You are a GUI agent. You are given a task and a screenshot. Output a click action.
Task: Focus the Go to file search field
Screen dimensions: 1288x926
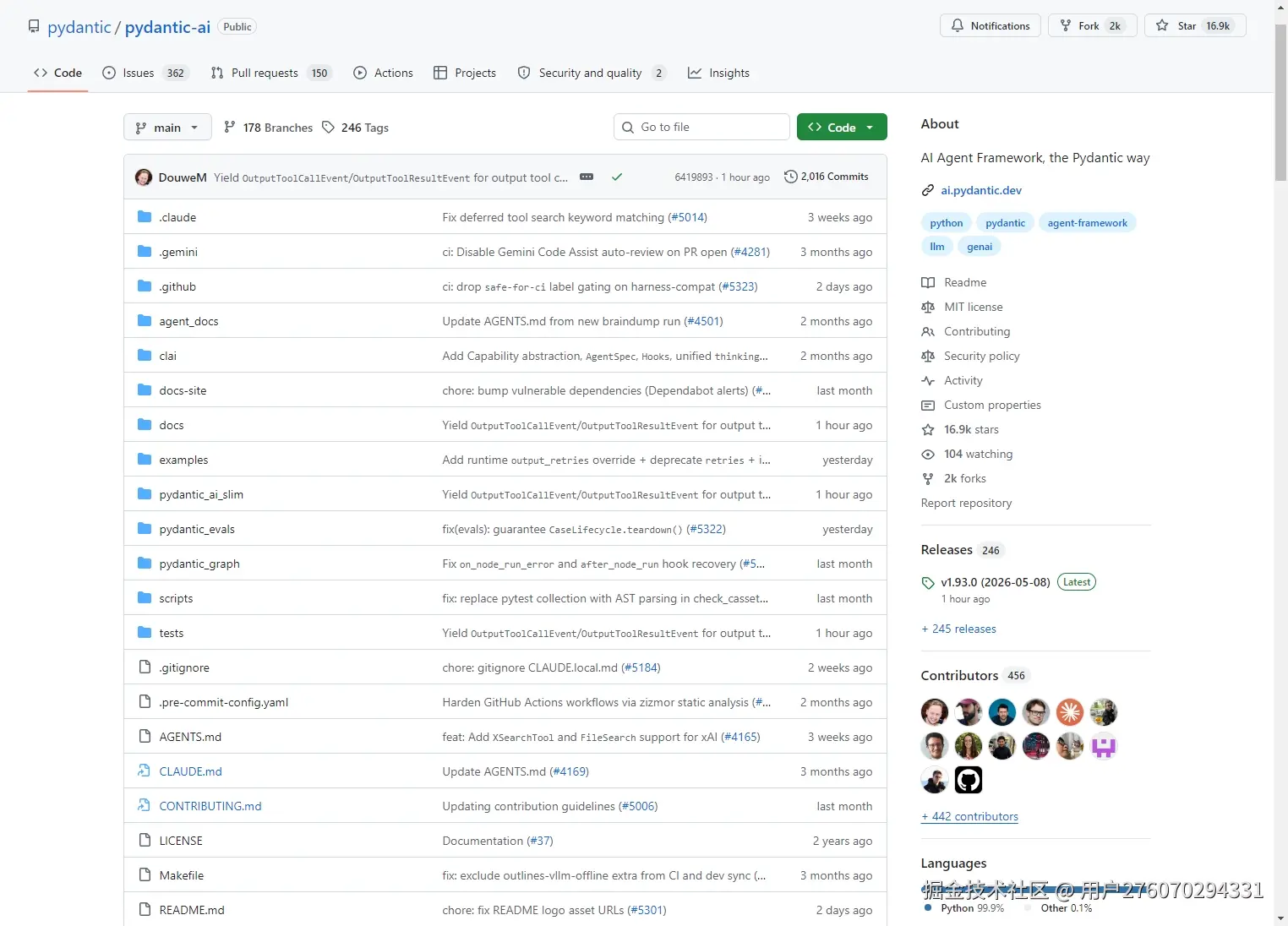pos(701,127)
